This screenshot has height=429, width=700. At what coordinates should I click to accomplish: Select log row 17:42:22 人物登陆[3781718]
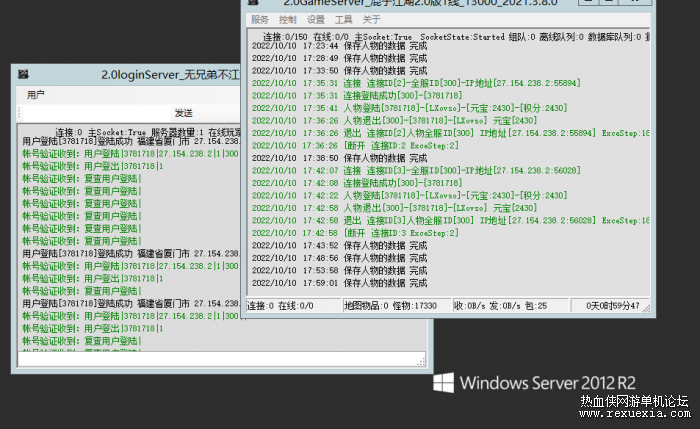coord(409,196)
